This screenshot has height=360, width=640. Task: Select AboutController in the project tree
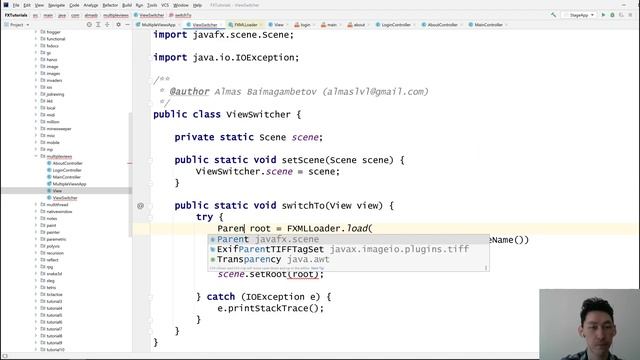64,163
